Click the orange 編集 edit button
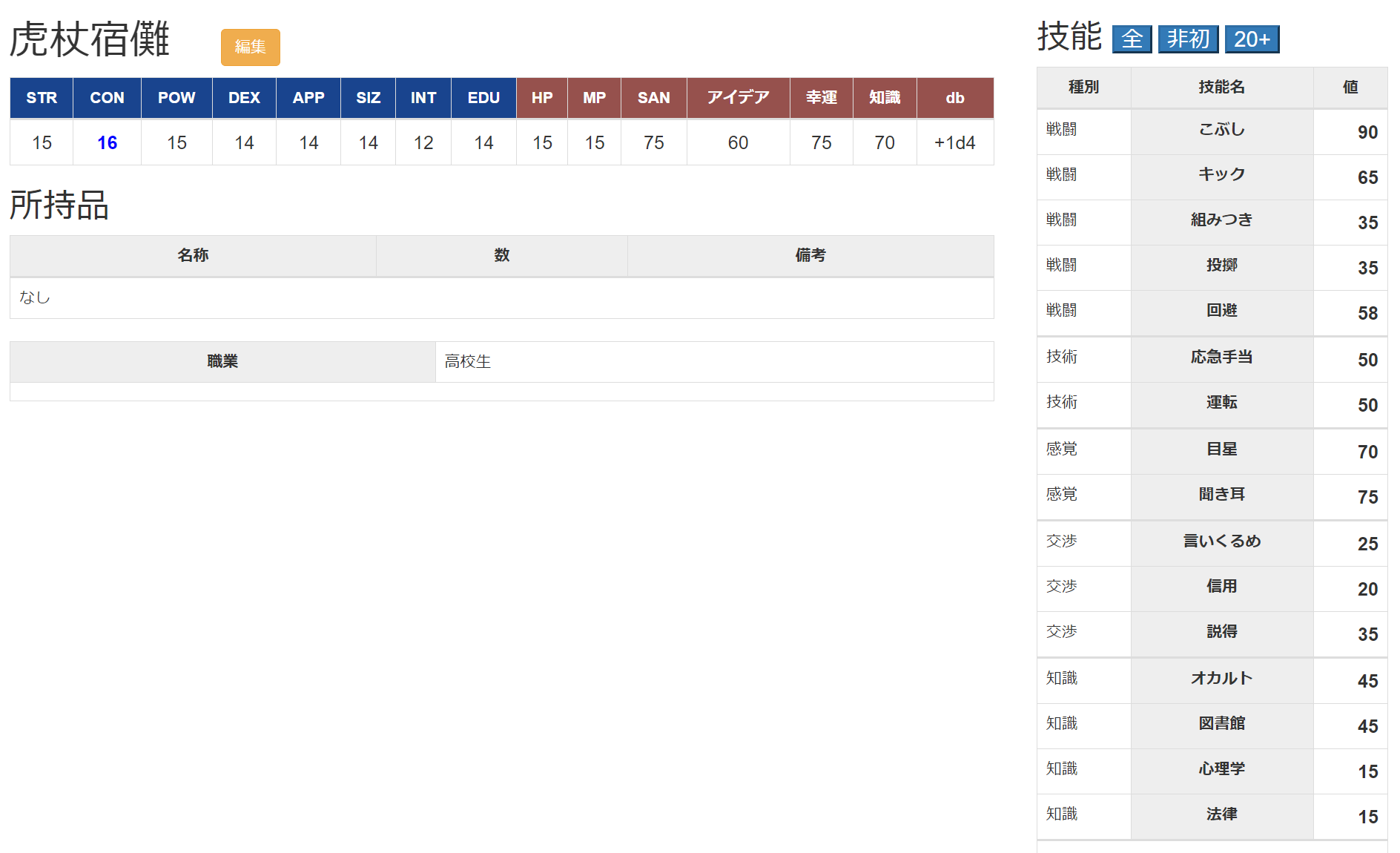Viewport: 1400px width, 853px height. point(250,47)
